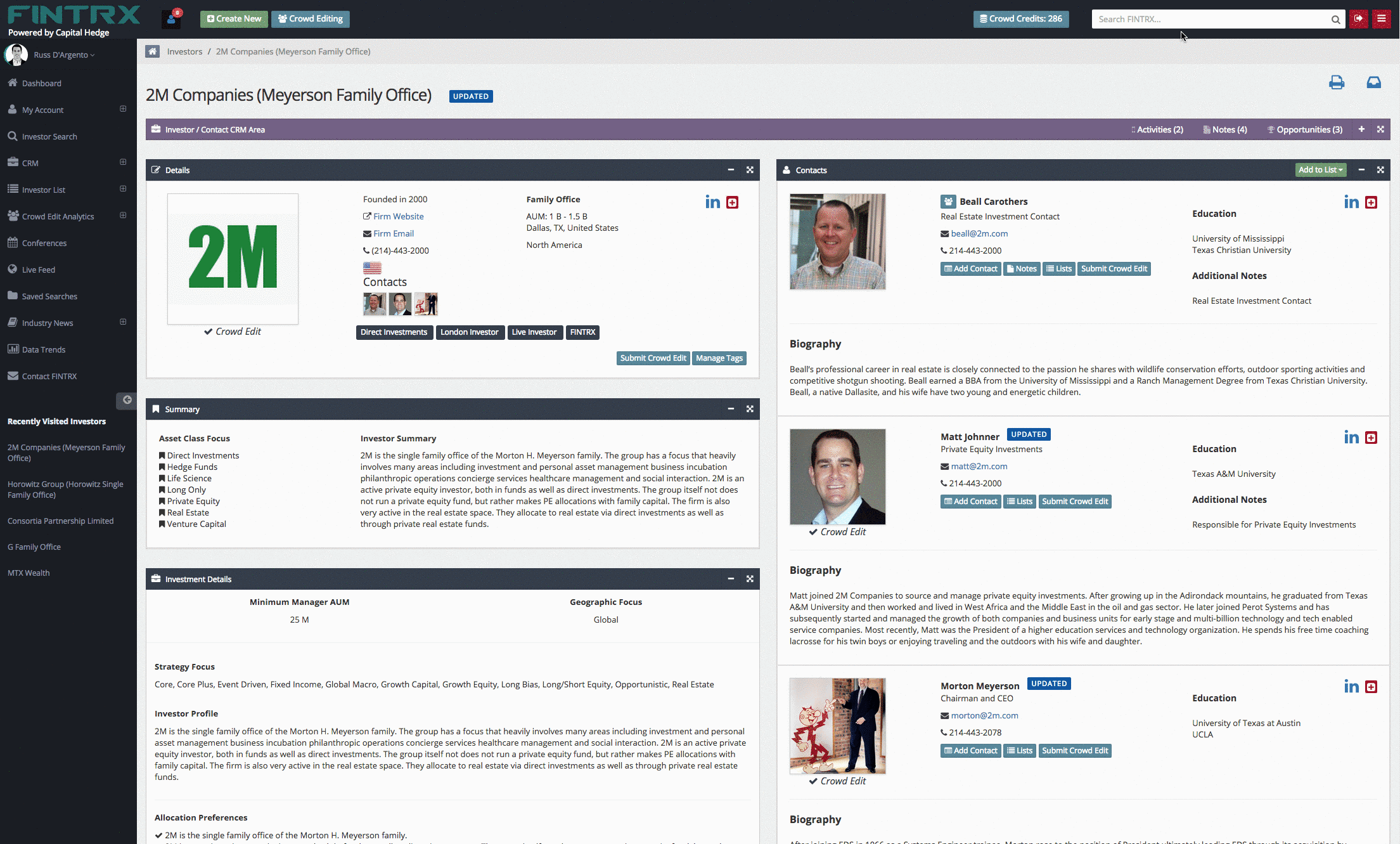Open Horowitz Group in recently visited
Image resolution: width=1400 pixels, height=844 pixels.
pos(65,490)
